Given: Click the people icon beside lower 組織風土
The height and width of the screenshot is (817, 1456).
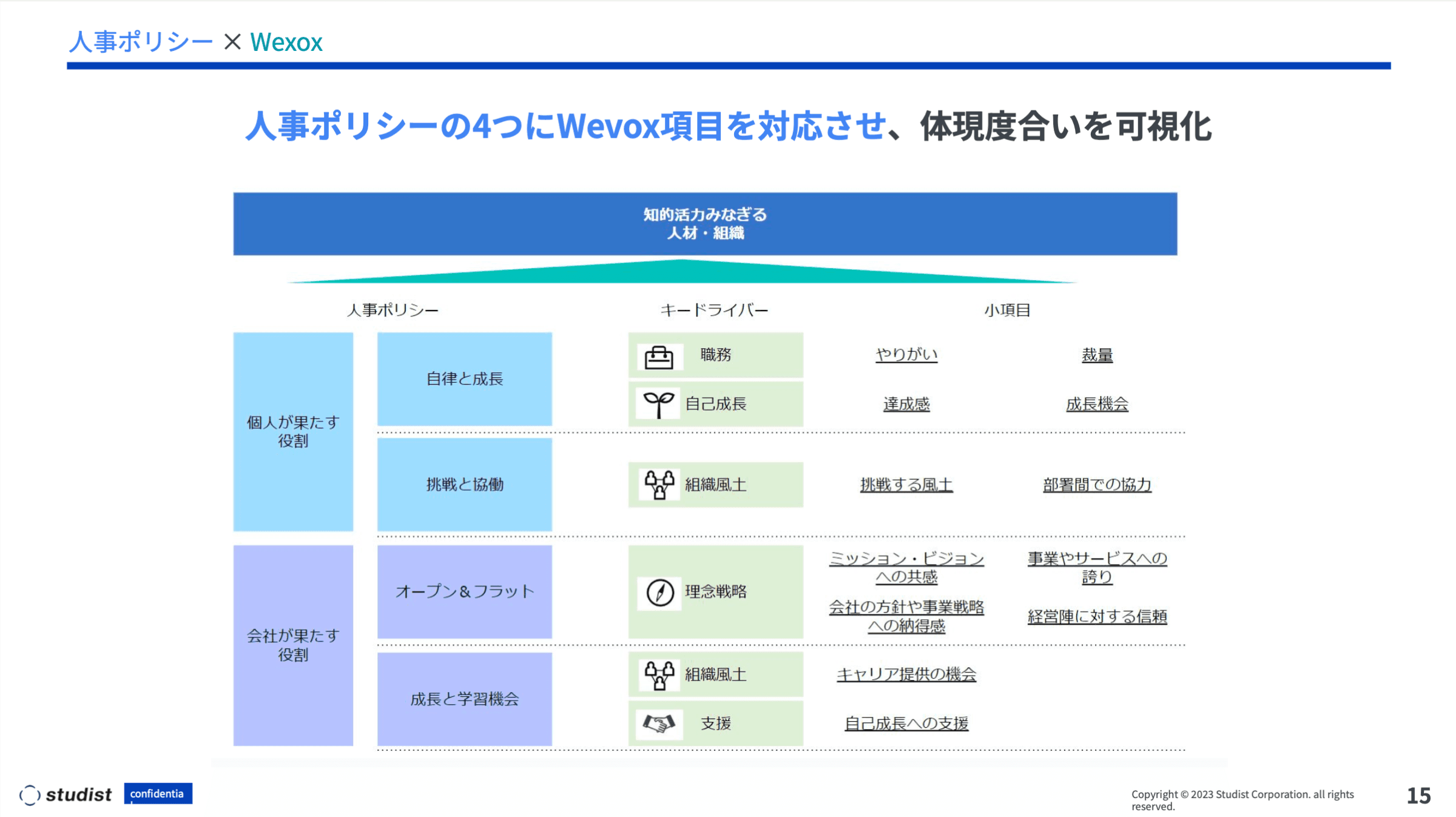Looking at the screenshot, I should click(659, 675).
